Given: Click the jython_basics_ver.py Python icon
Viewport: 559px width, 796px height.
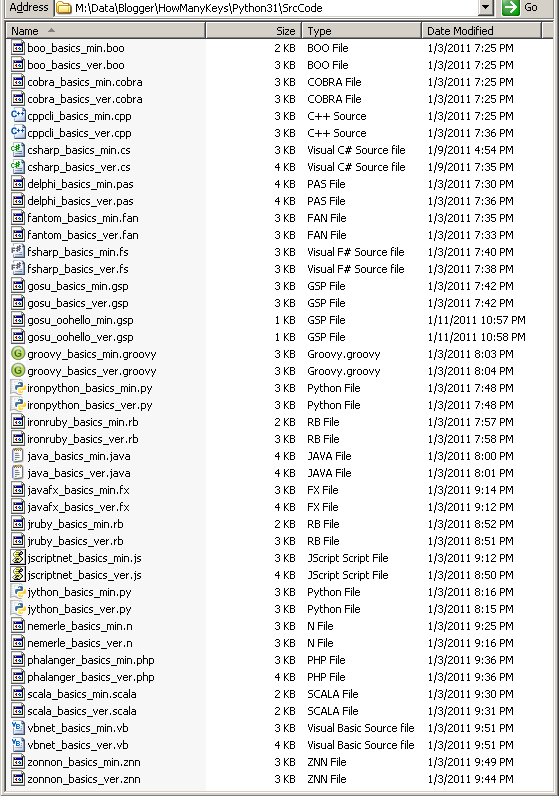Looking at the screenshot, I should point(18,609).
